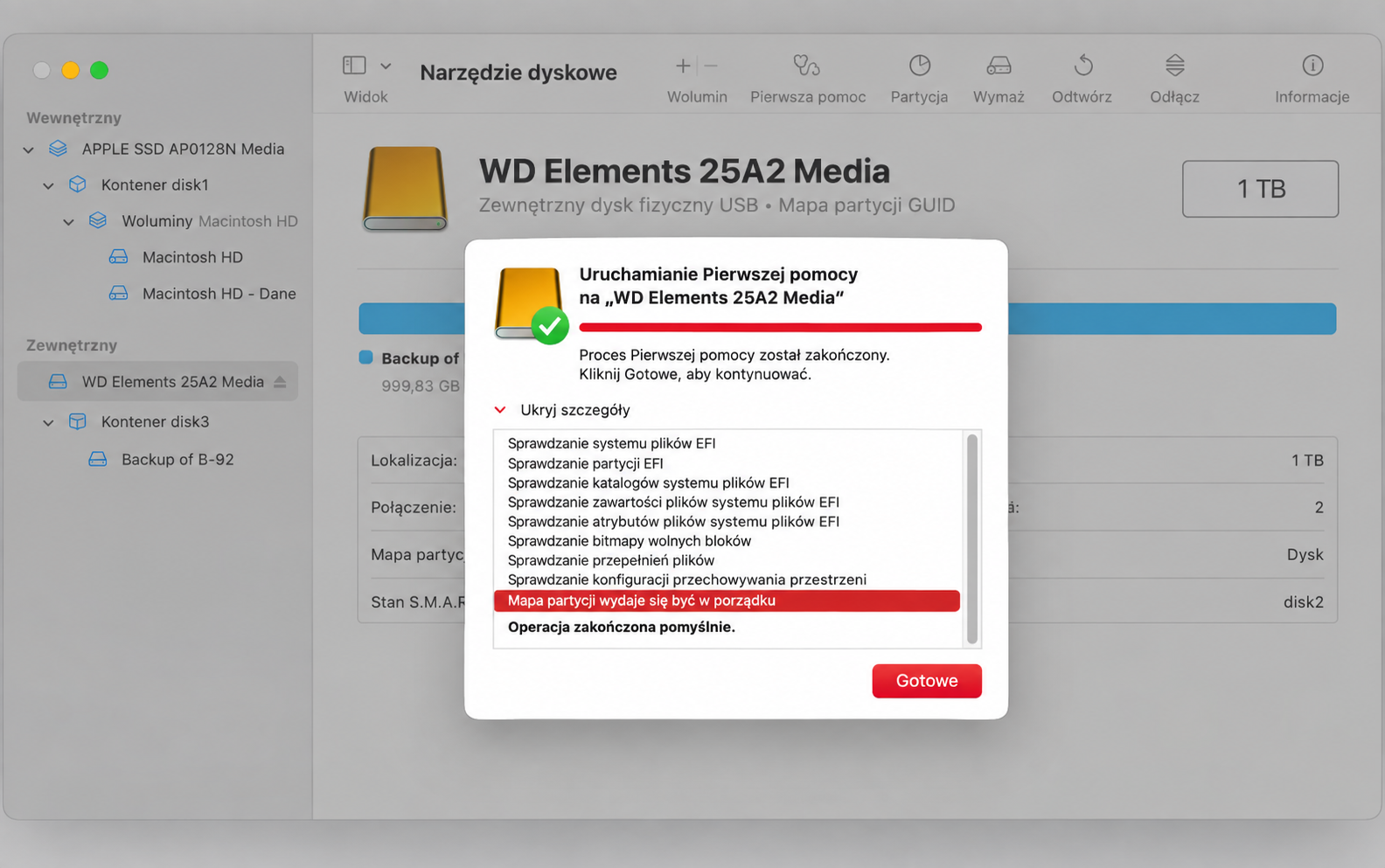Select the line 'Mapa partycji wydaje się być w porządku'
The width and height of the screenshot is (1385, 868).
tap(727, 601)
